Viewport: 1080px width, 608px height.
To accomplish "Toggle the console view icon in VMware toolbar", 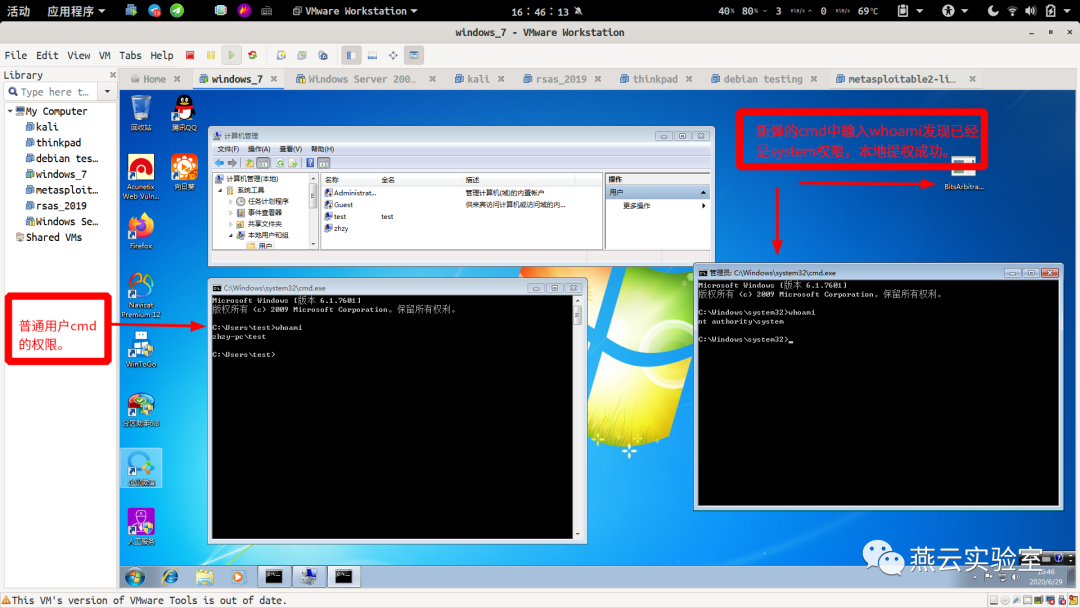I will pyautogui.click(x=414, y=55).
